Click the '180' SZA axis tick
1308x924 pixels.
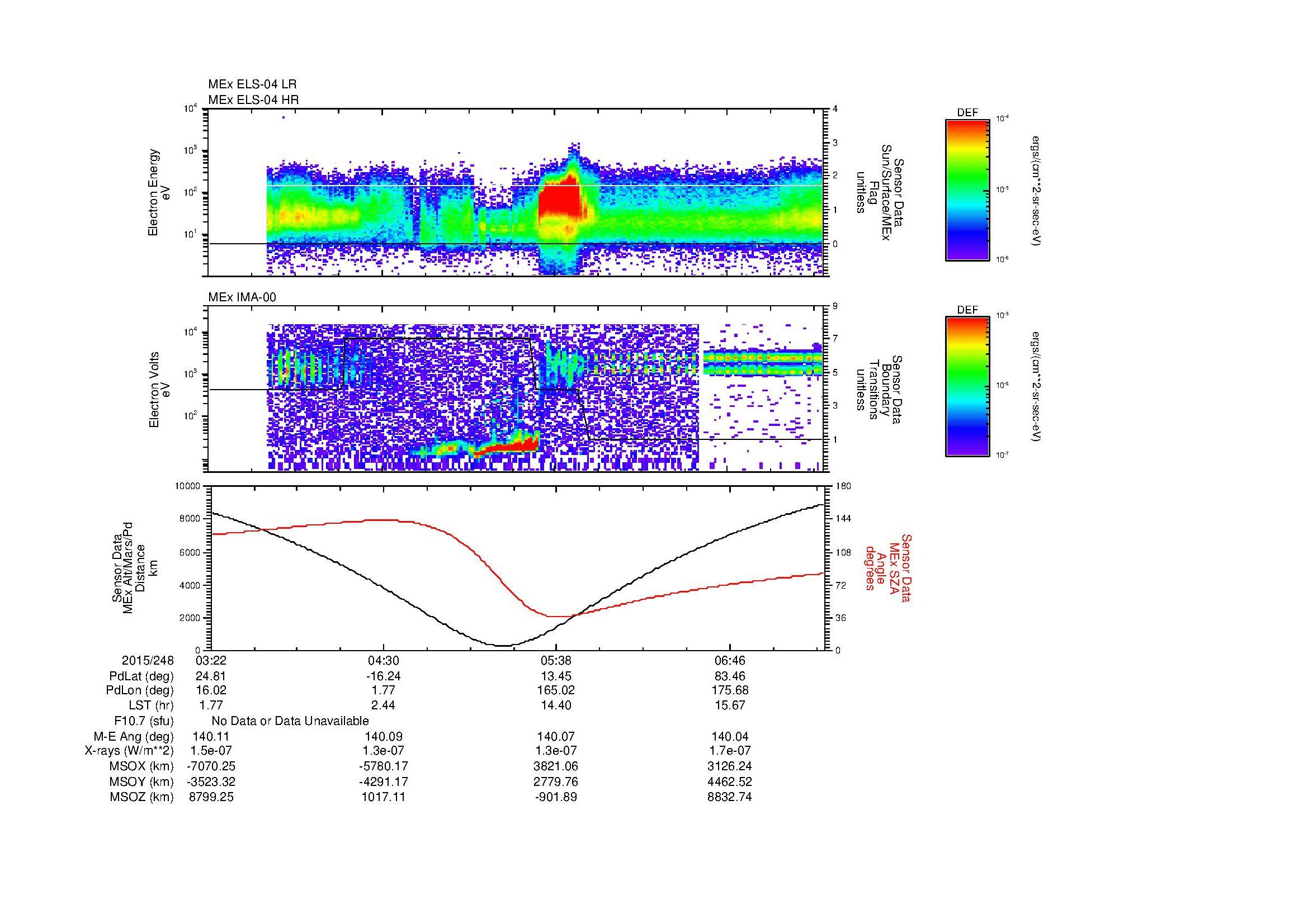[x=843, y=486]
